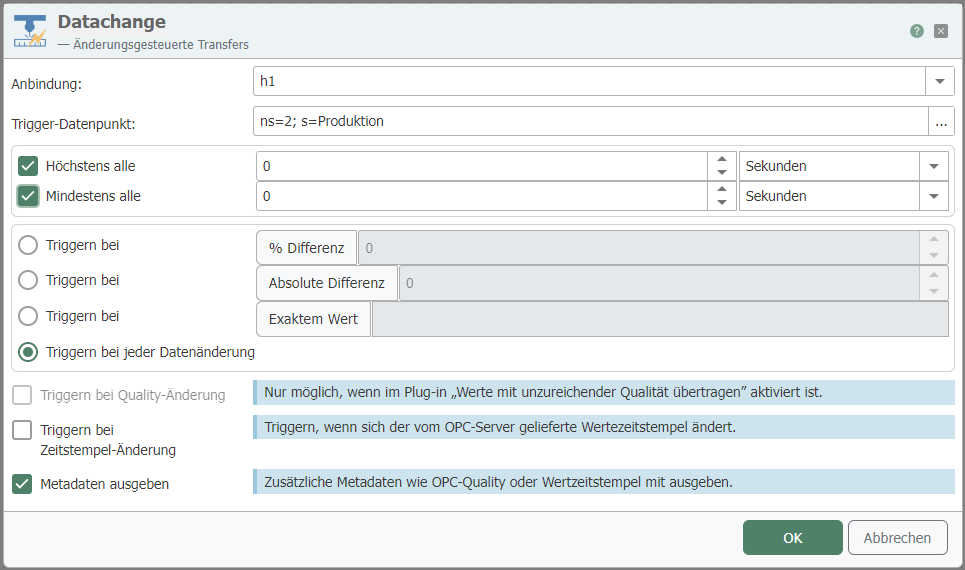Select Triggern bei Exaktem Wert radio button
This screenshot has height=570, width=965.
tap(29, 317)
